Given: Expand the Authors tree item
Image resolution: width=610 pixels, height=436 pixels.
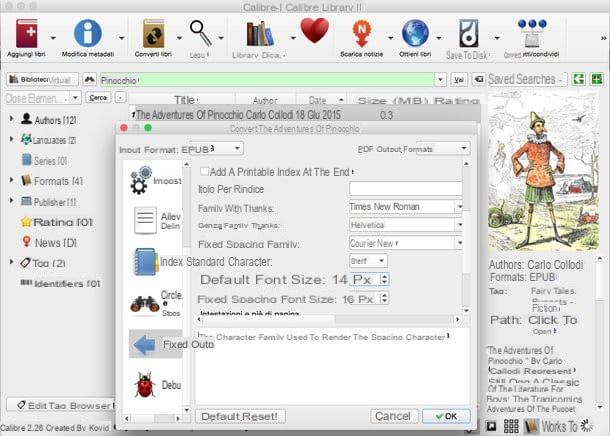Looking at the screenshot, I should click(x=11, y=119).
